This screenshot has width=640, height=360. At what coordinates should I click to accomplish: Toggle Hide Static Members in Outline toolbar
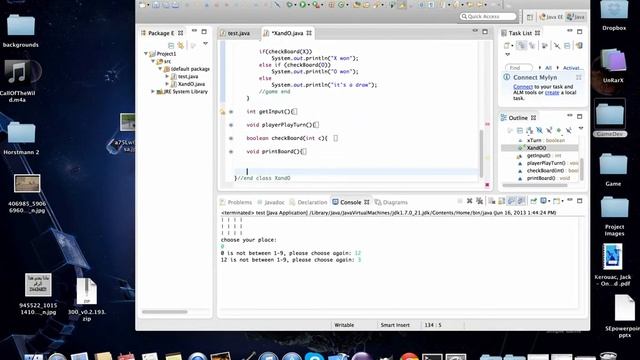[x=549, y=130]
